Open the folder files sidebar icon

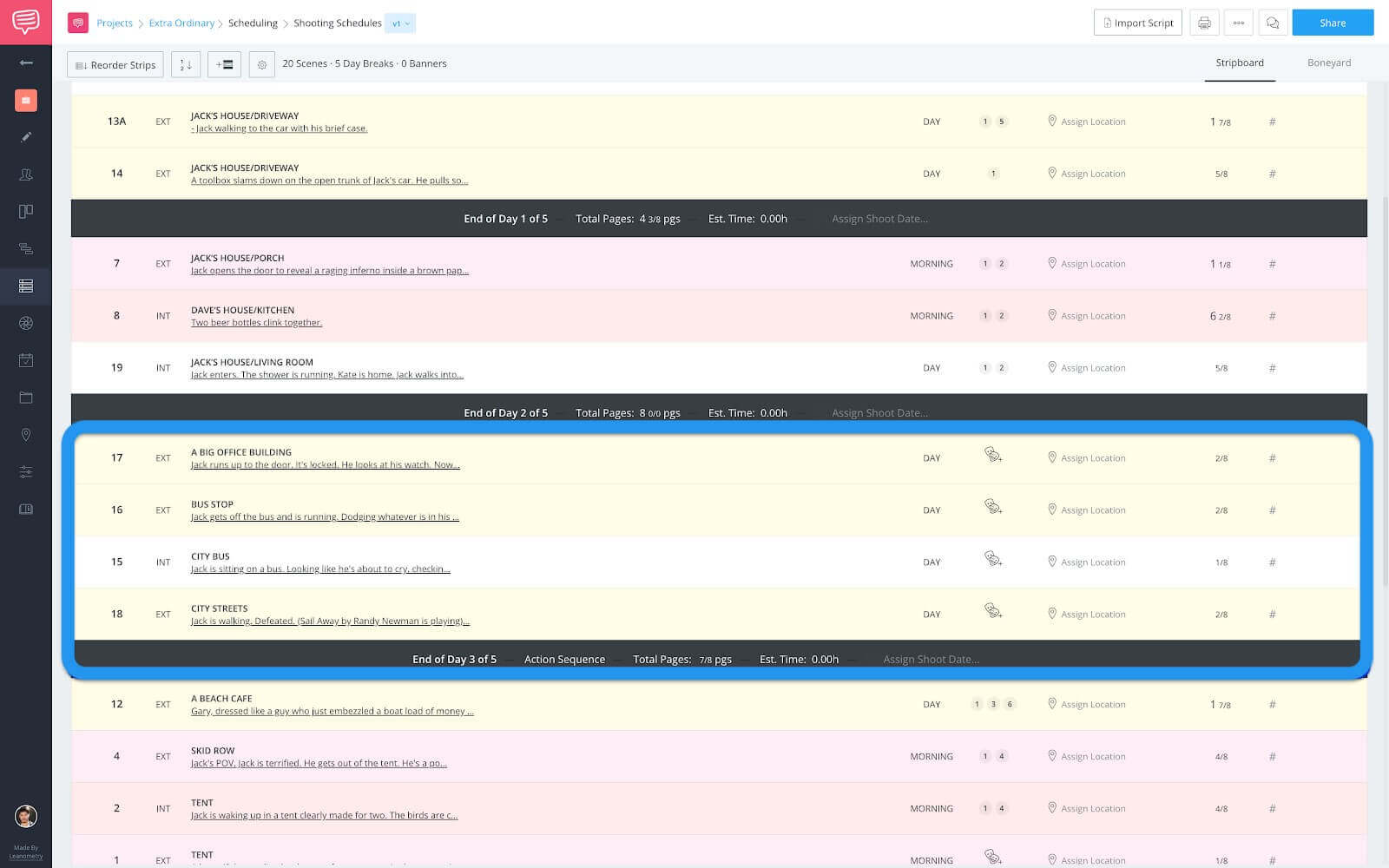[26, 398]
